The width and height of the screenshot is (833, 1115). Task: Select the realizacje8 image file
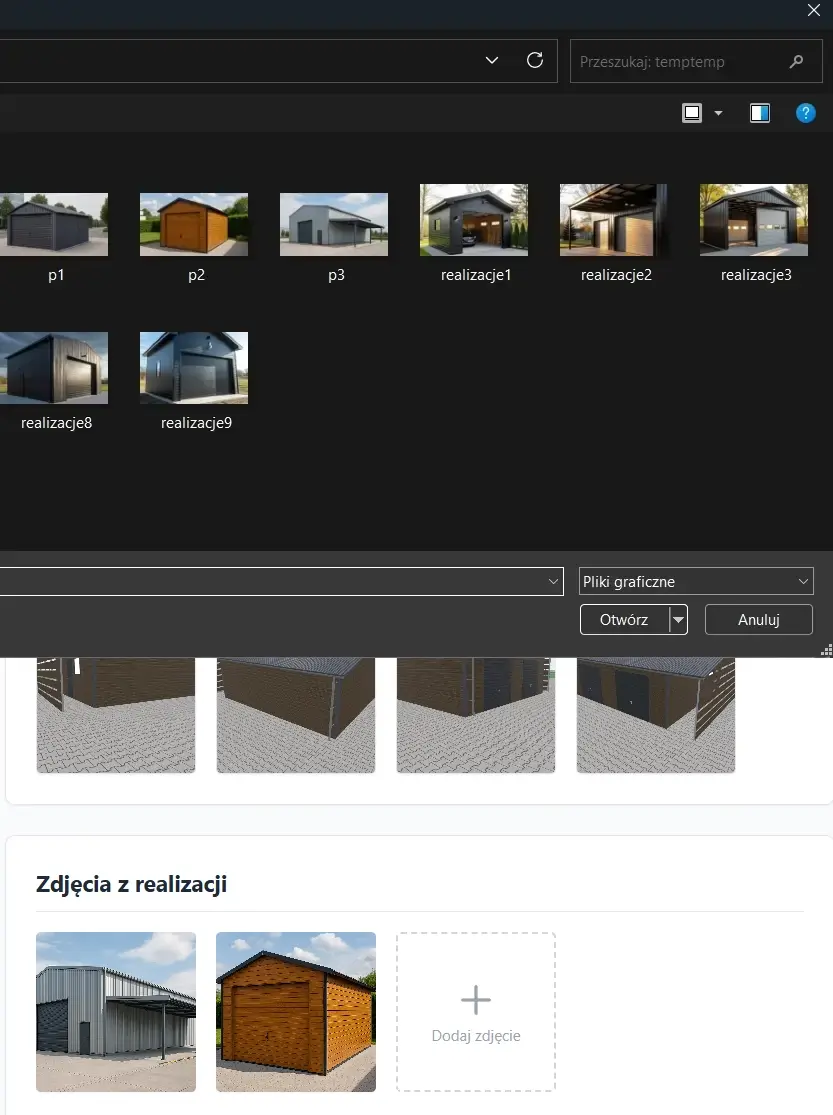[54, 383]
